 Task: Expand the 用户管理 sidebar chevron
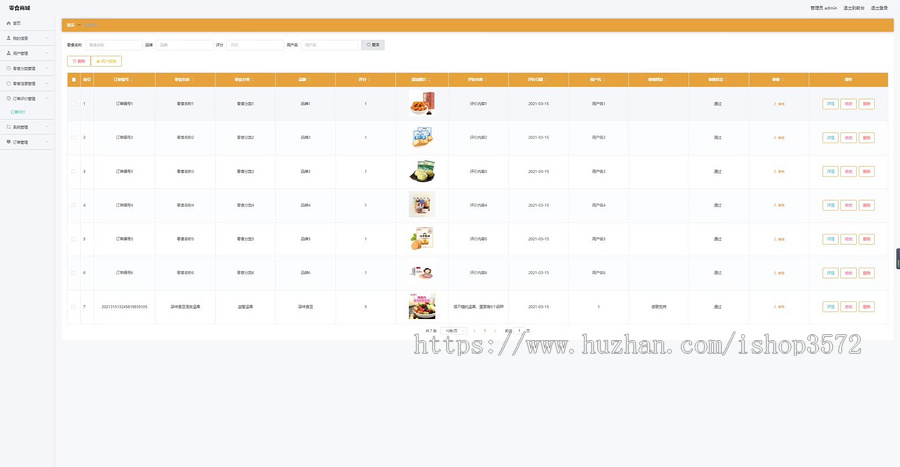(47, 53)
